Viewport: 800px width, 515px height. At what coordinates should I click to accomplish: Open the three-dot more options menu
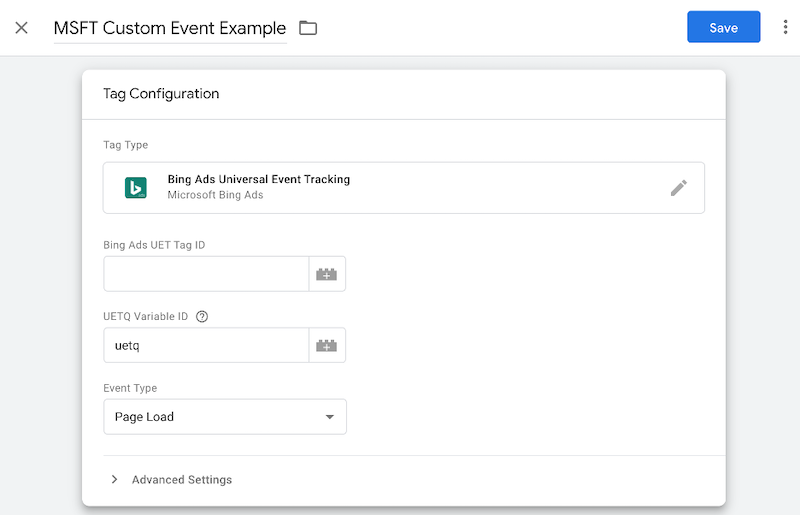point(785,27)
